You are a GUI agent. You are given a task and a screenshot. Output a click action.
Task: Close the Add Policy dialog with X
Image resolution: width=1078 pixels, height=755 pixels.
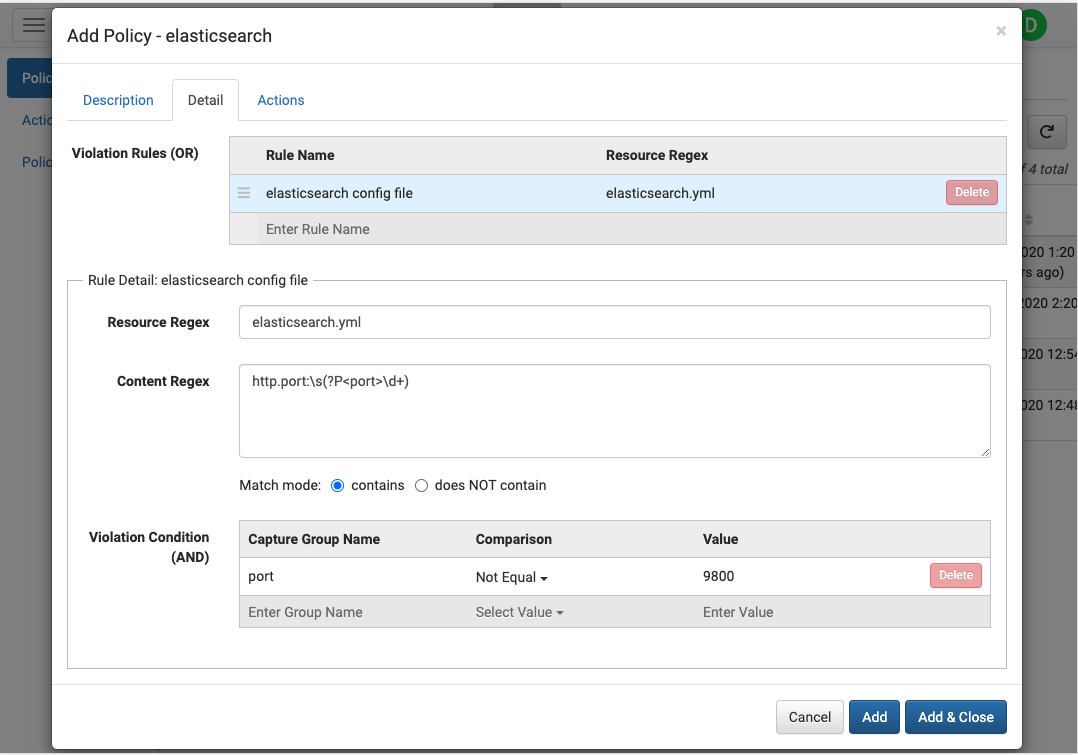(1001, 31)
